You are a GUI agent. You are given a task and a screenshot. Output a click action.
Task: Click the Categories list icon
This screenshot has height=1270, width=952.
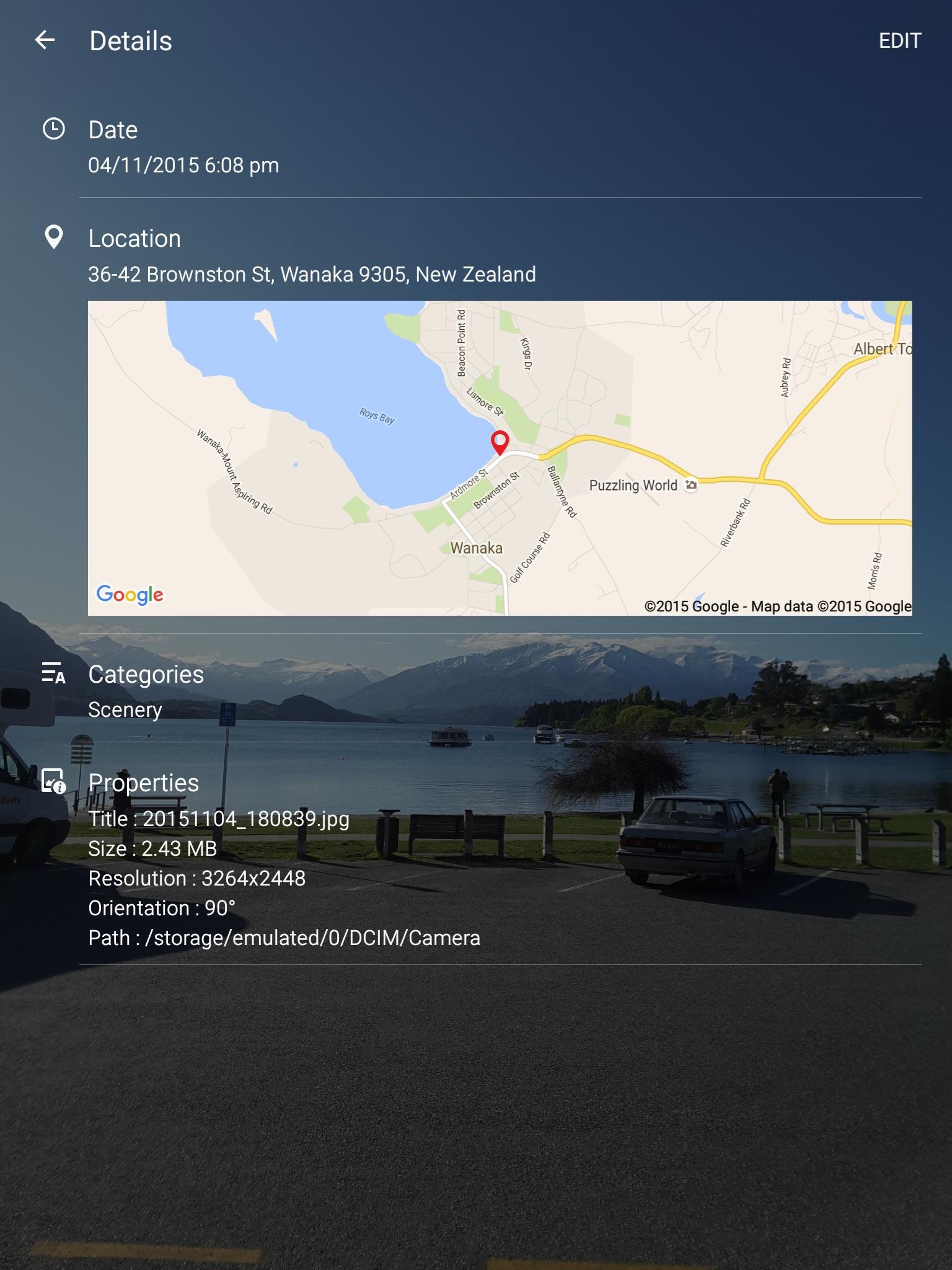[x=54, y=673]
